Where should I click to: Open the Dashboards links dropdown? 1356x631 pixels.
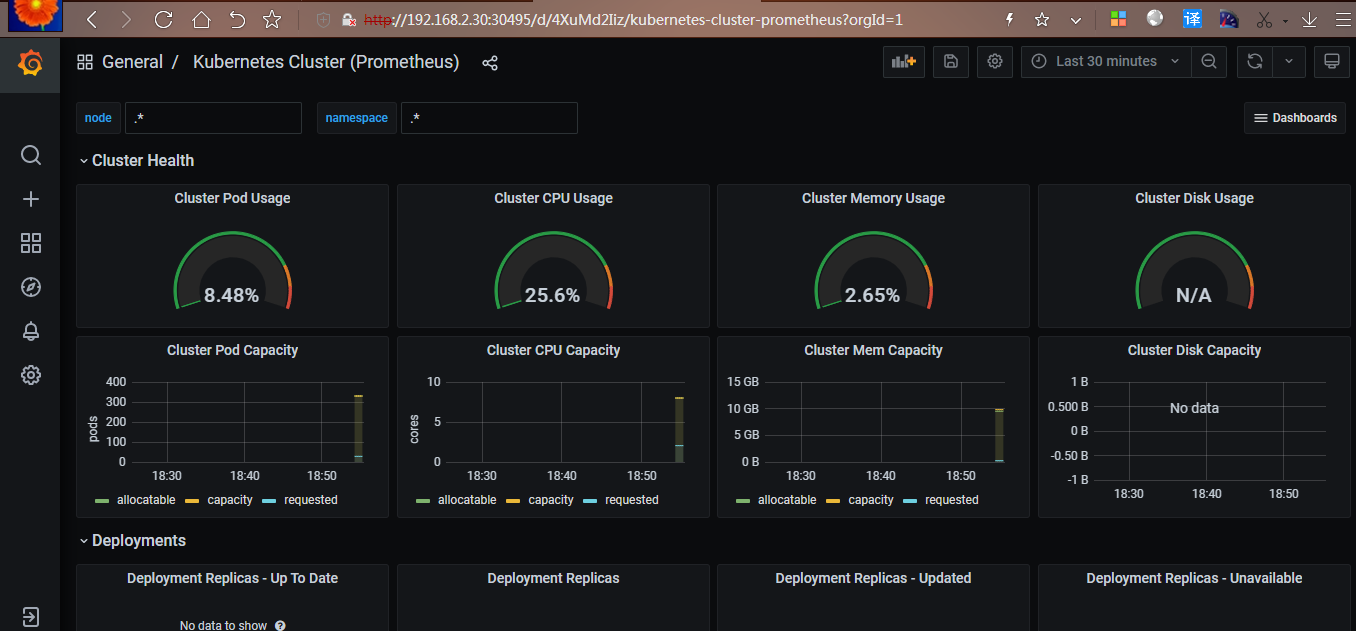1295,118
